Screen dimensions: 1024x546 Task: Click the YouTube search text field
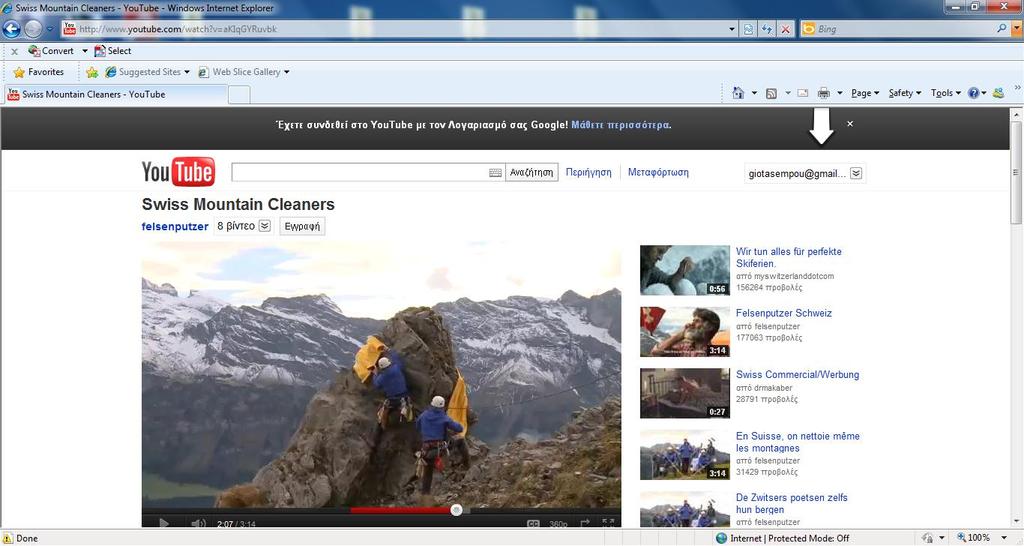pyautogui.click(x=359, y=172)
